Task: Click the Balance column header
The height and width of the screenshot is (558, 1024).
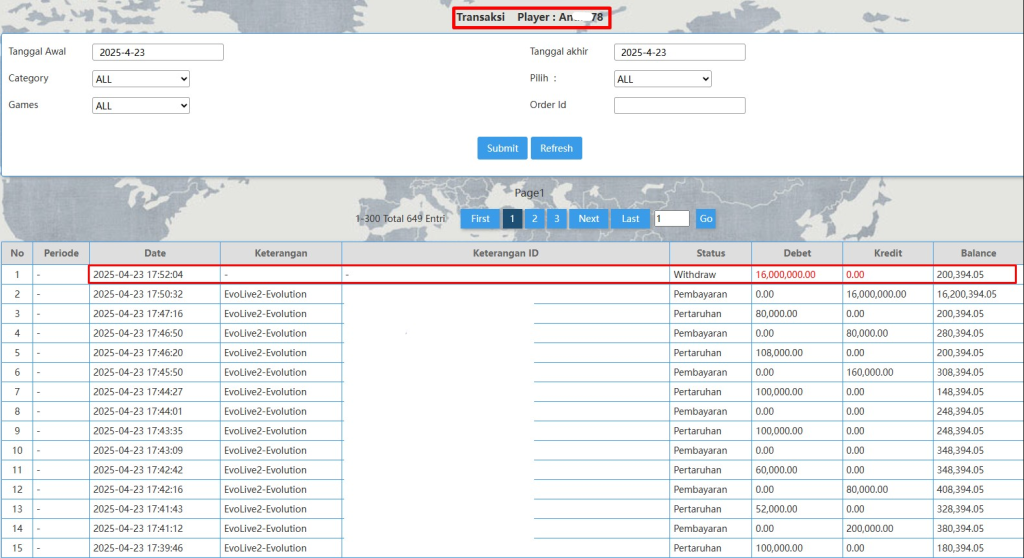Action: [978, 254]
